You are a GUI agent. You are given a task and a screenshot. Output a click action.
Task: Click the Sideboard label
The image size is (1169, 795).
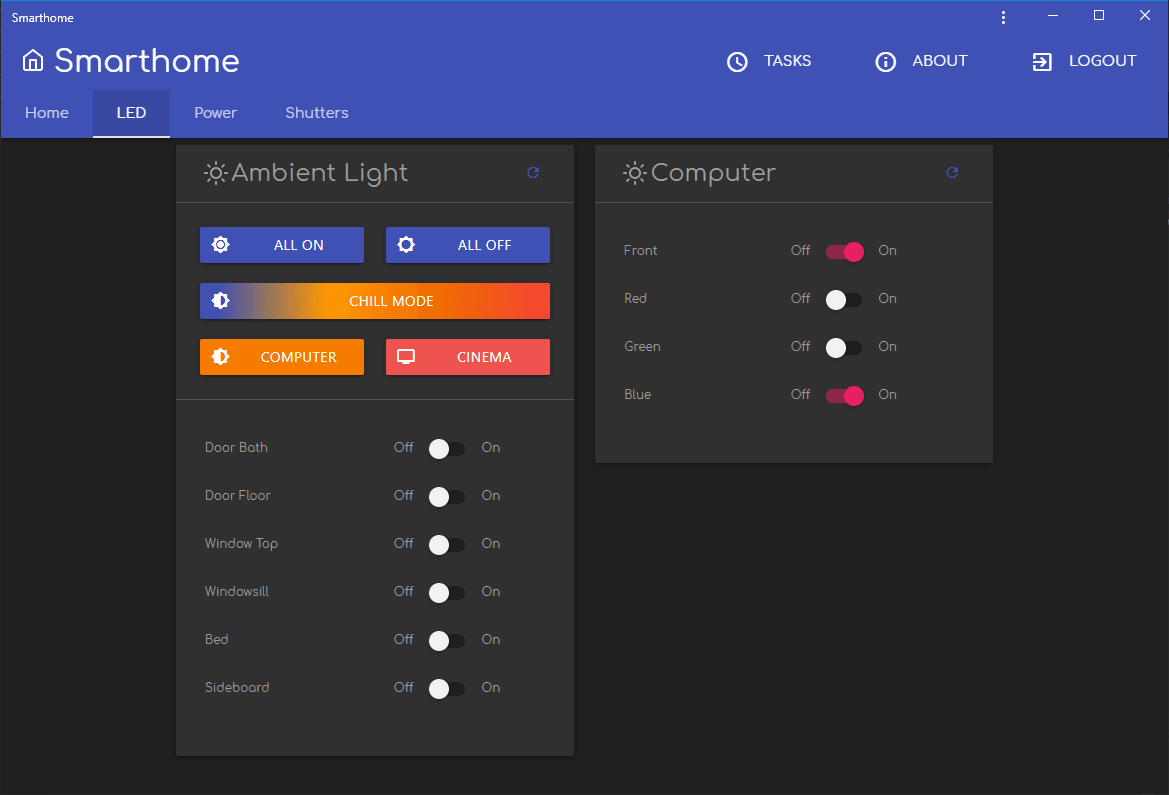237,688
